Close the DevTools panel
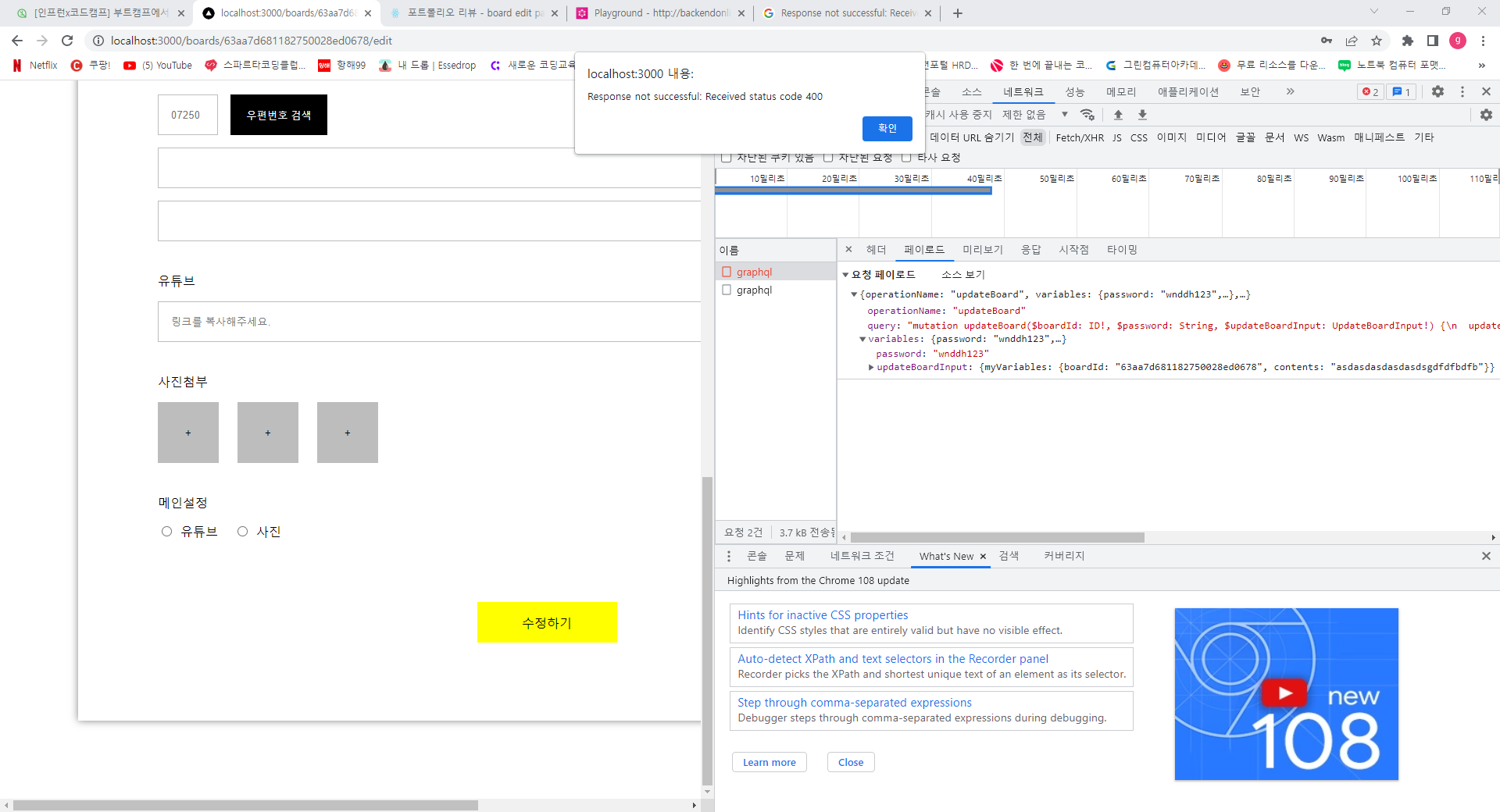The width and height of the screenshot is (1500, 812). (1486, 91)
